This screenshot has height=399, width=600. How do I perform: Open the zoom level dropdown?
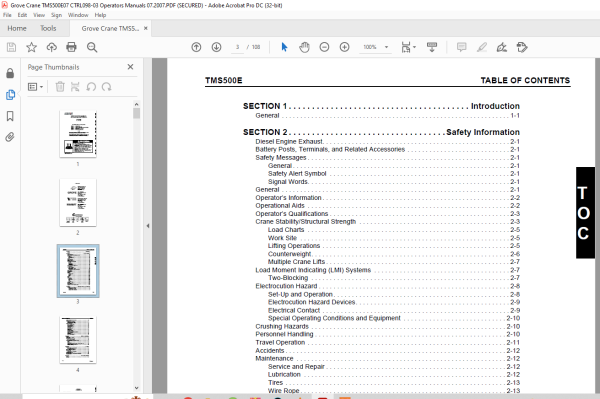click(386, 47)
